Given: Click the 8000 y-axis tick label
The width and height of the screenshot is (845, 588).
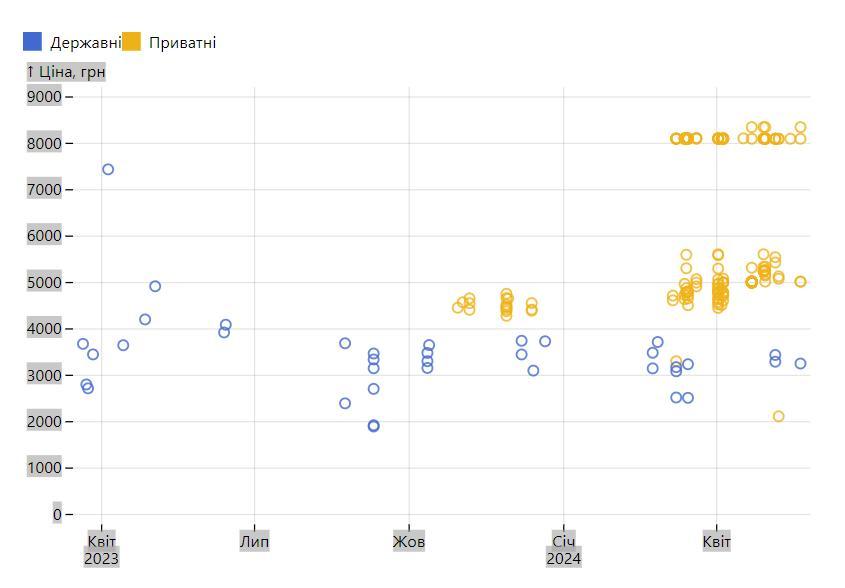Looking at the screenshot, I should click(44, 143).
